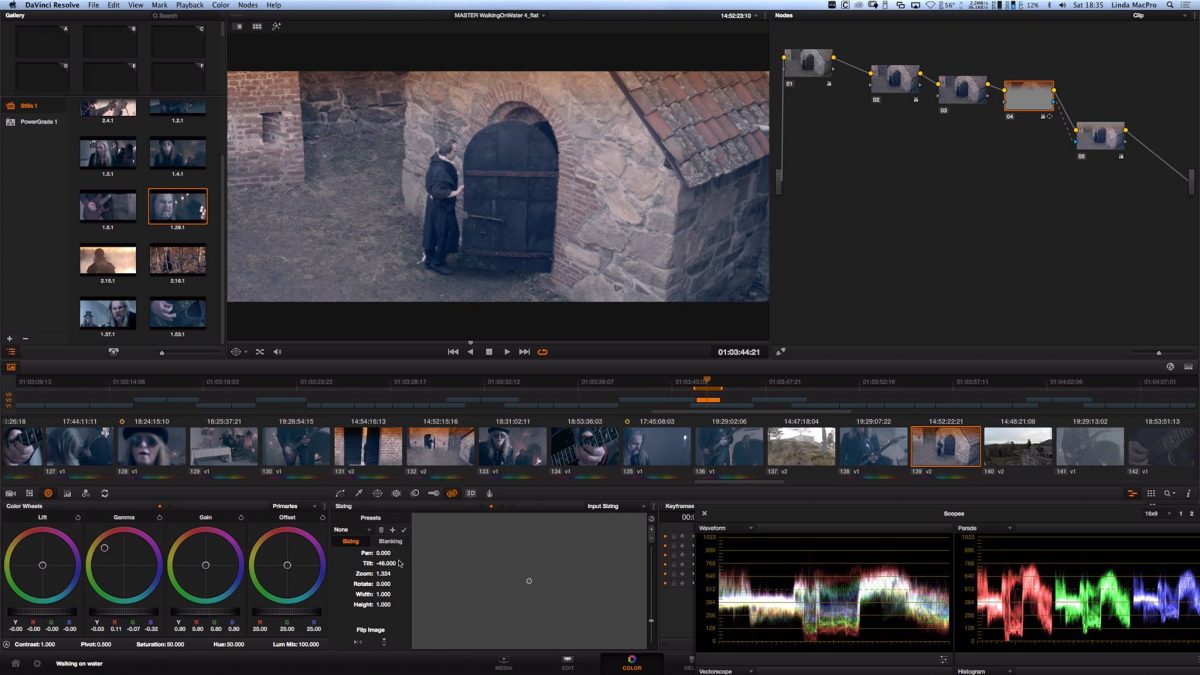Viewport: 1200px width, 675px height.
Task: Open the Playback menu
Action: click(189, 5)
